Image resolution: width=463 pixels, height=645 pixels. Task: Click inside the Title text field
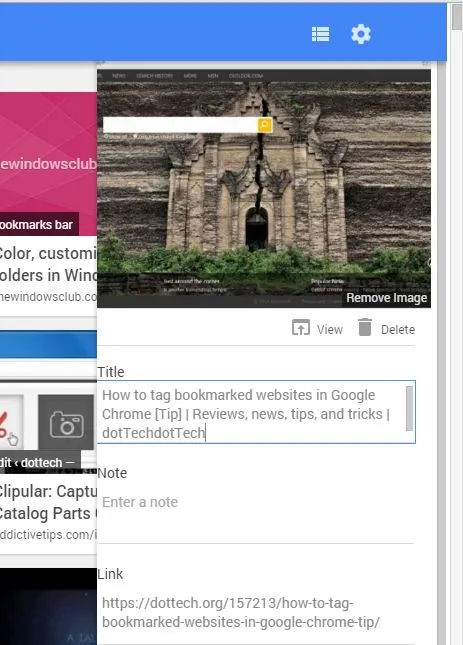[x=252, y=412]
